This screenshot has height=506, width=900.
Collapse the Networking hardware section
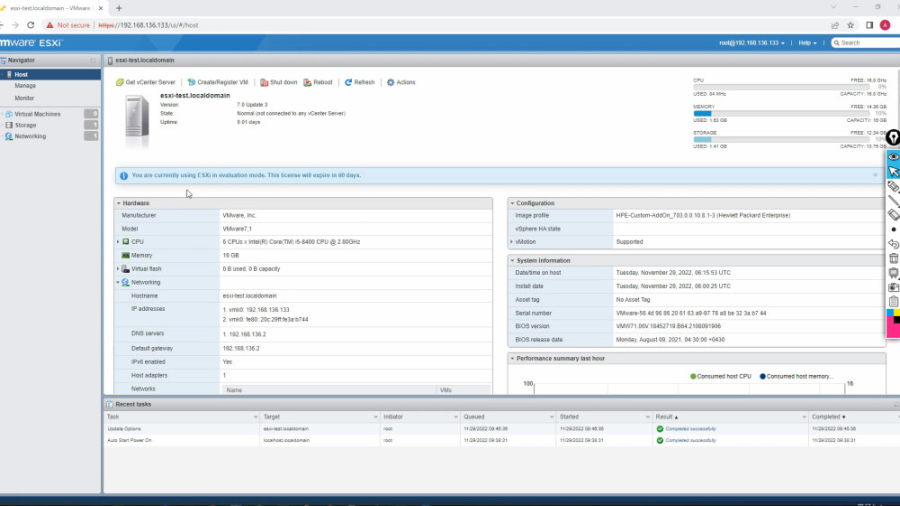(118, 282)
